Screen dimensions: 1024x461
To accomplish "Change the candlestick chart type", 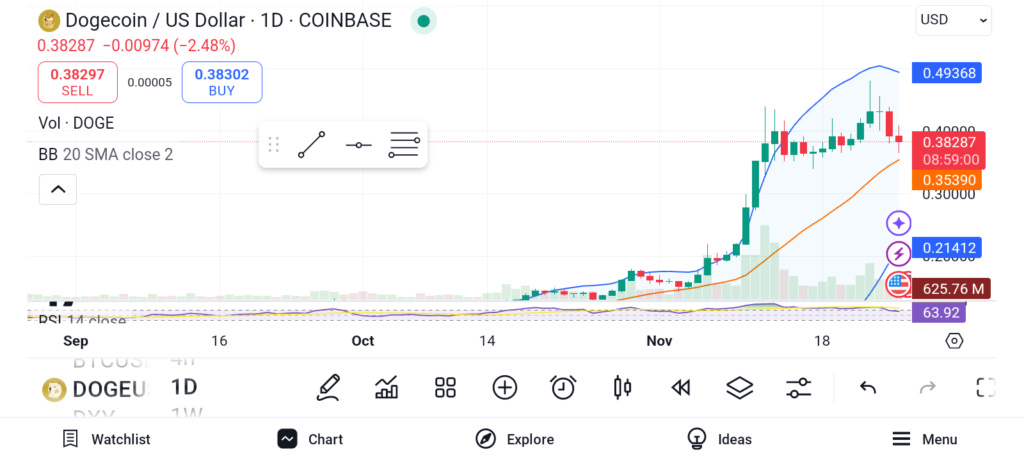I will coord(622,388).
